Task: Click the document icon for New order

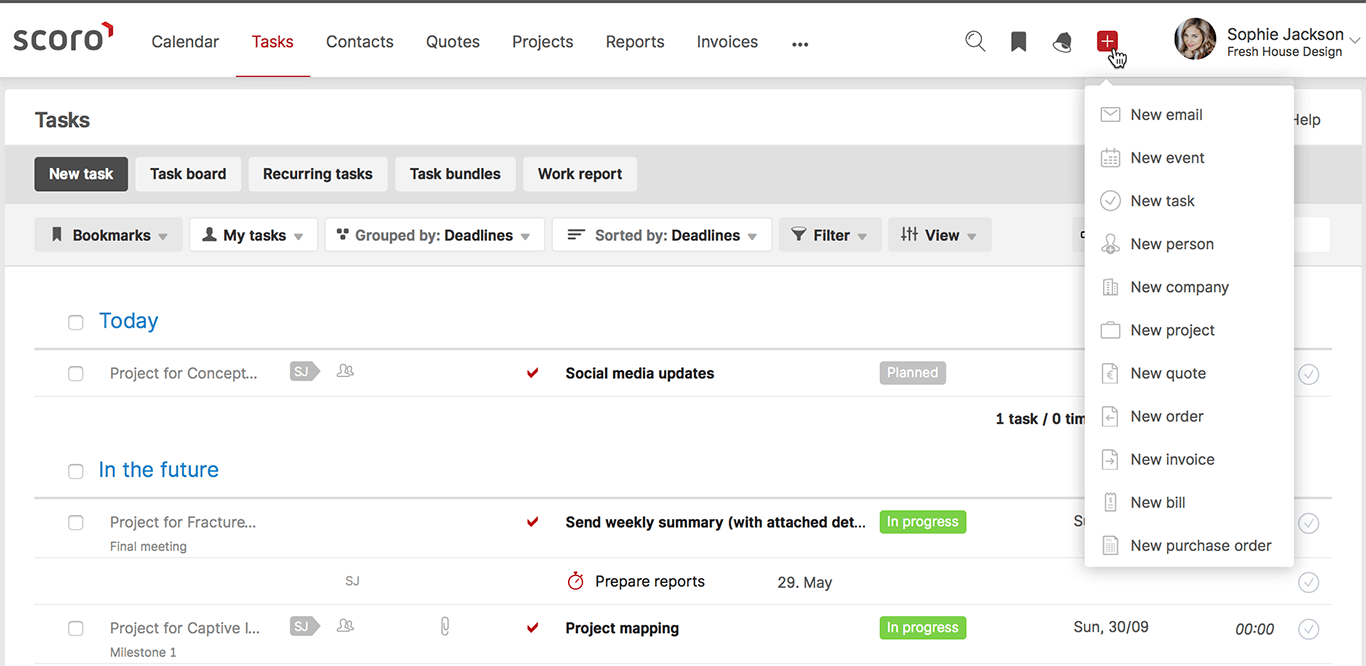Action: coord(1110,416)
